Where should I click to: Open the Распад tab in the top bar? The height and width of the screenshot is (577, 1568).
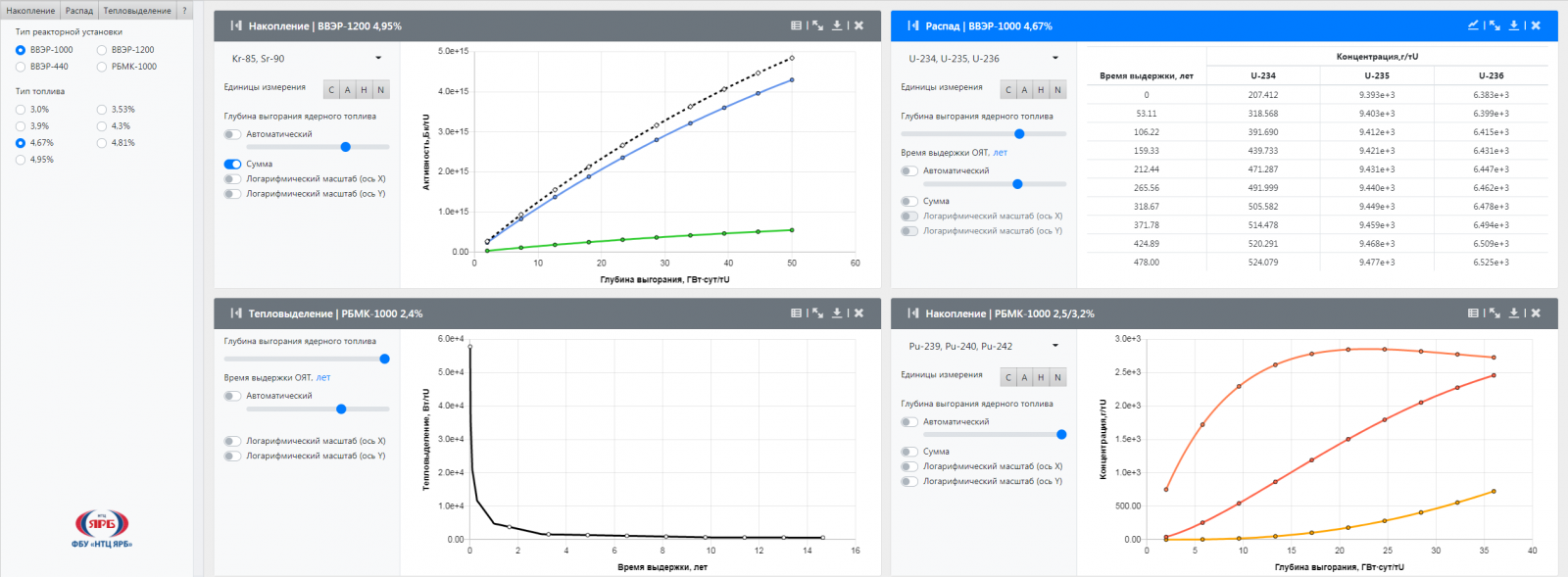[79, 11]
